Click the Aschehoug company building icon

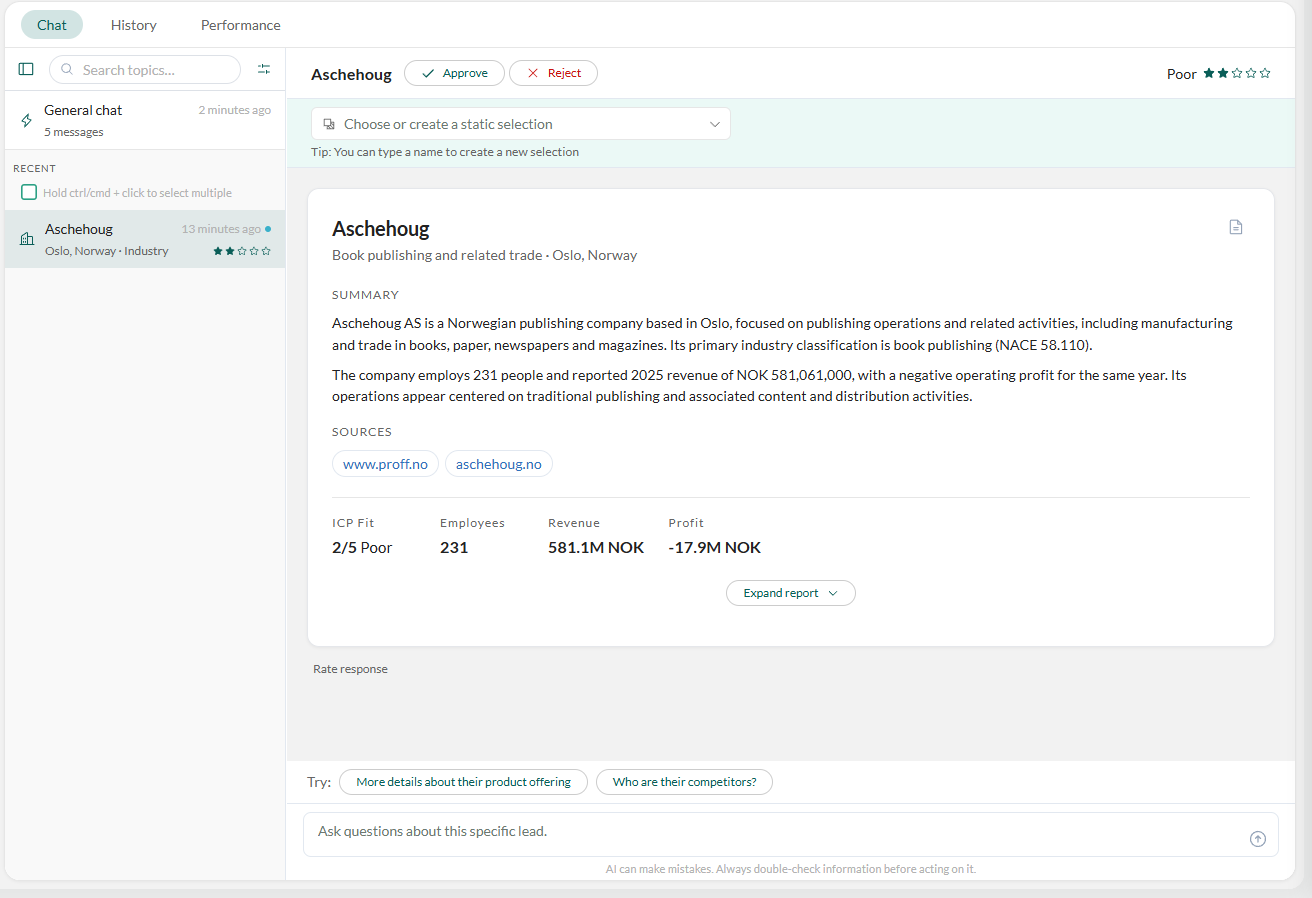pyautogui.click(x=27, y=239)
